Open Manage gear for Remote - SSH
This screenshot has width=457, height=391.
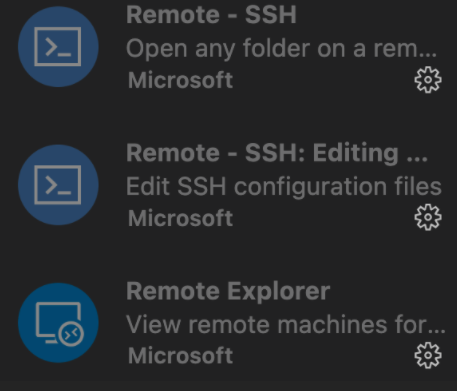click(428, 80)
